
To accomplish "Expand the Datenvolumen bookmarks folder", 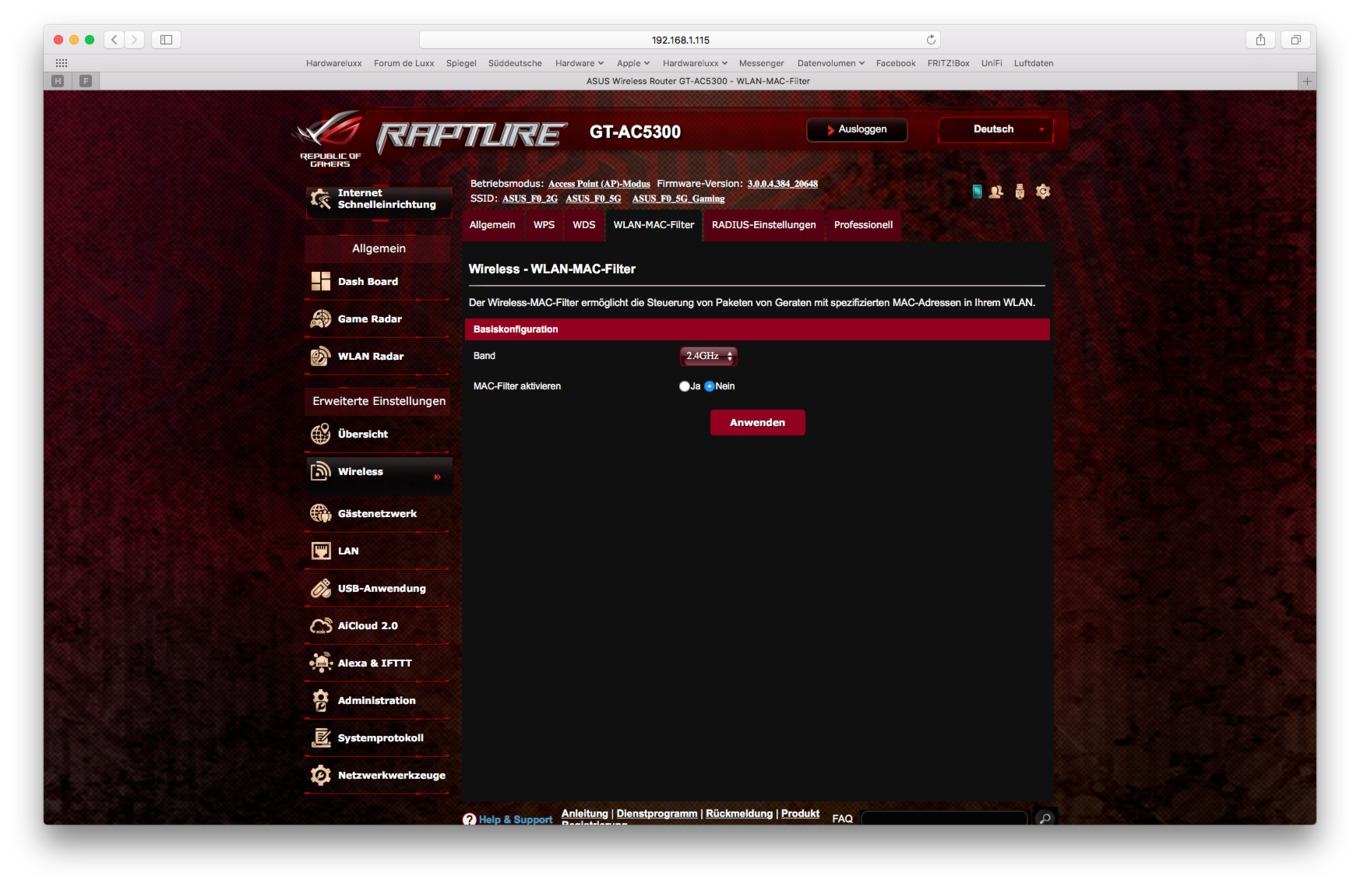I will (831, 63).
